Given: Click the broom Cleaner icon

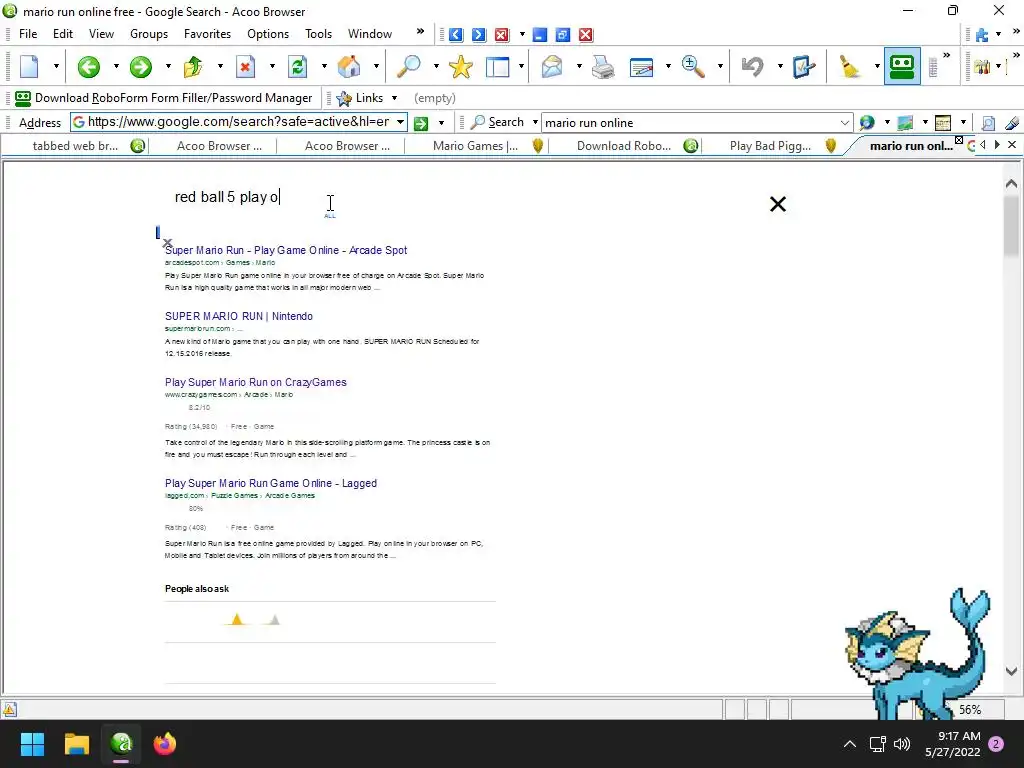Looking at the screenshot, I should pos(850,67).
